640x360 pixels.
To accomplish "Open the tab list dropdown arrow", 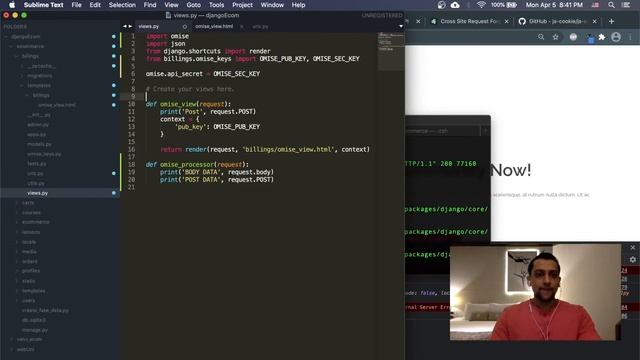I will [x=401, y=26].
